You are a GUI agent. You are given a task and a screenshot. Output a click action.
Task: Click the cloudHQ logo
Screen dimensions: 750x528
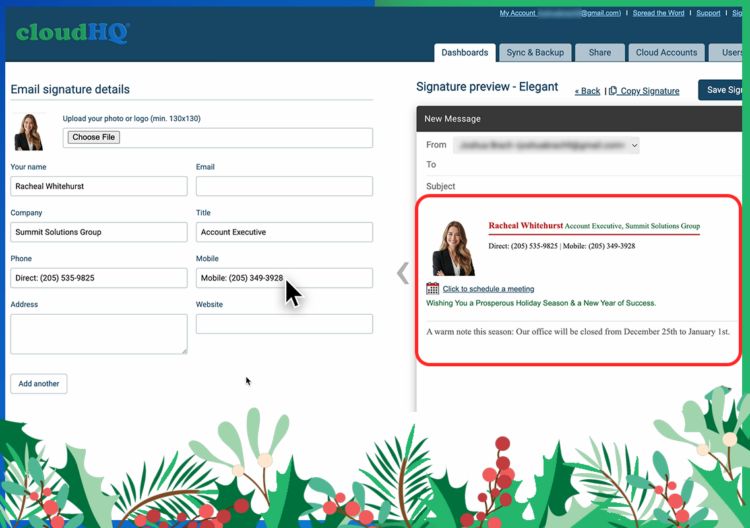pos(72,33)
